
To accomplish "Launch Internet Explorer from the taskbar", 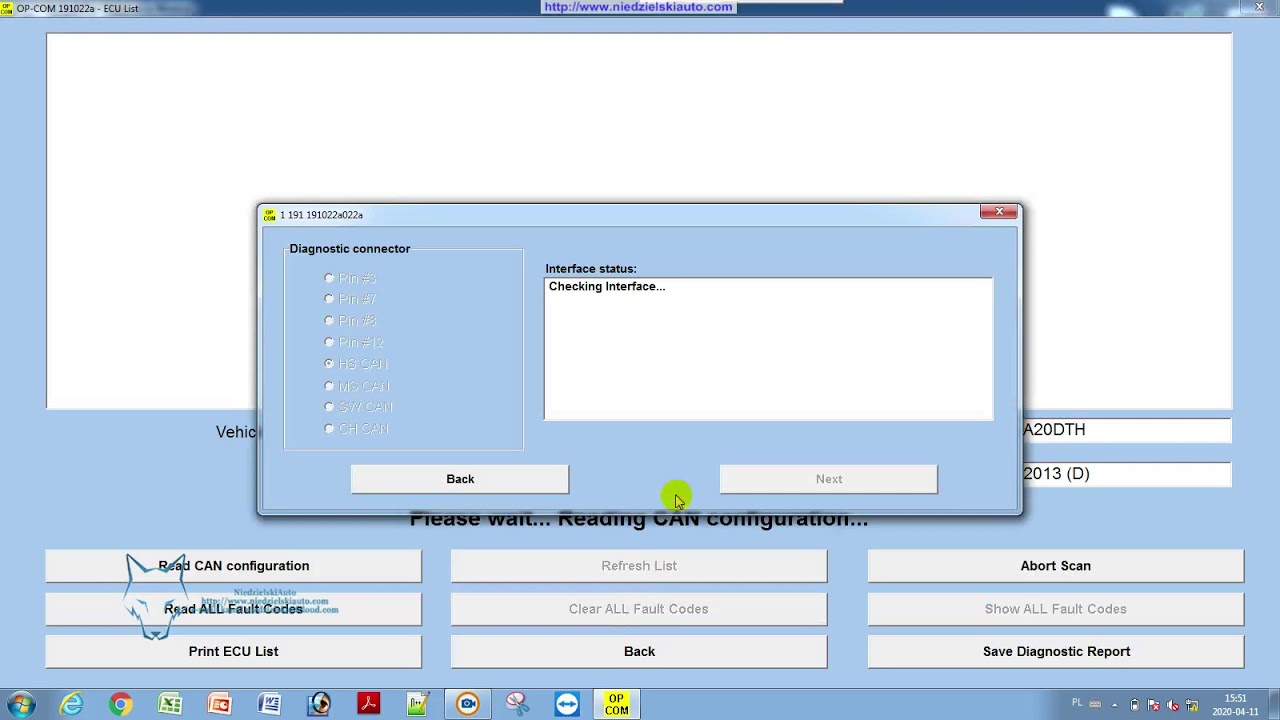I will pyautogui.click(x=71, y=704).
